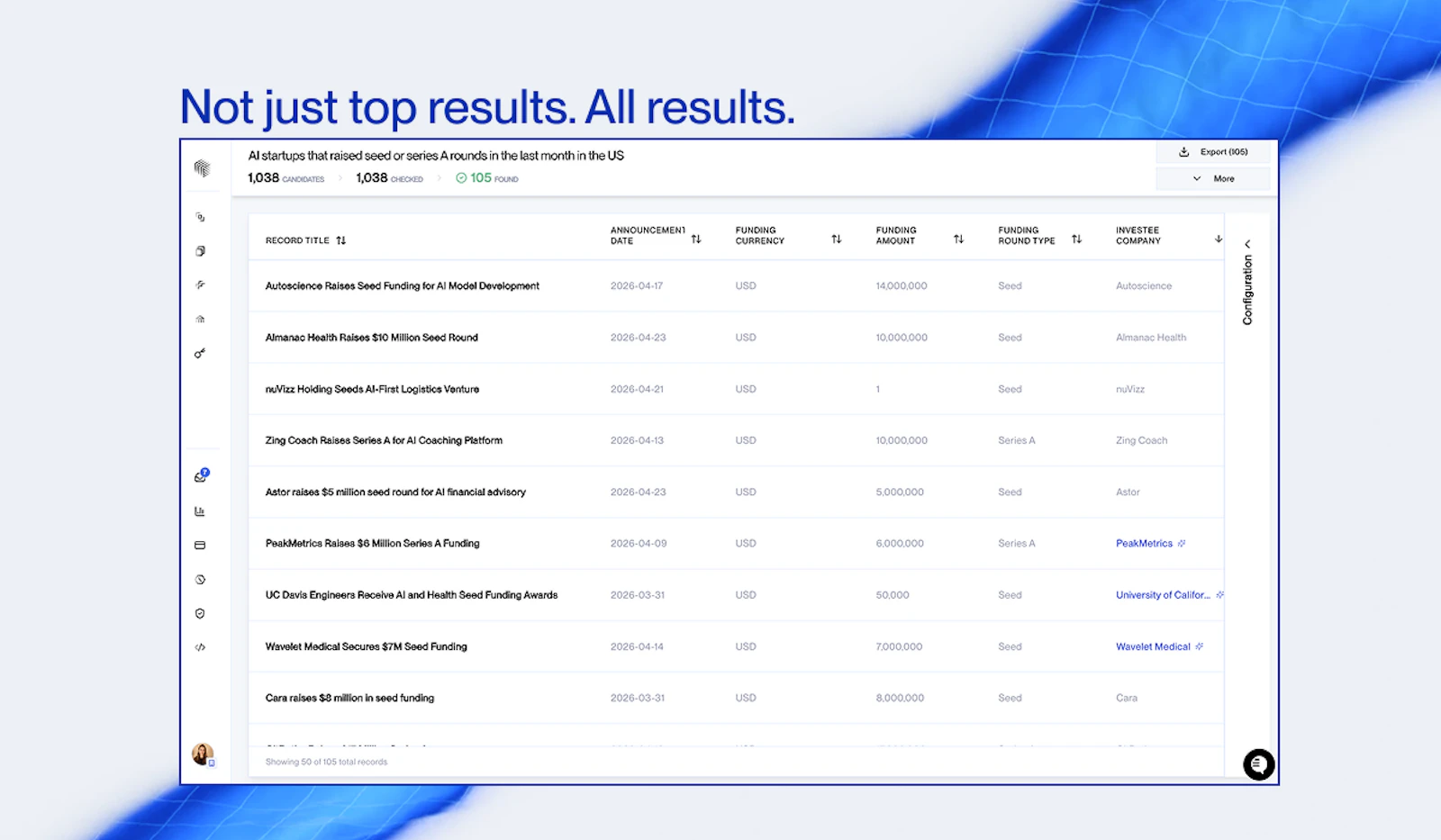Open record 'Zing Coach Raises Series A for AI Coaching Platform'

[x=384, y=440]
